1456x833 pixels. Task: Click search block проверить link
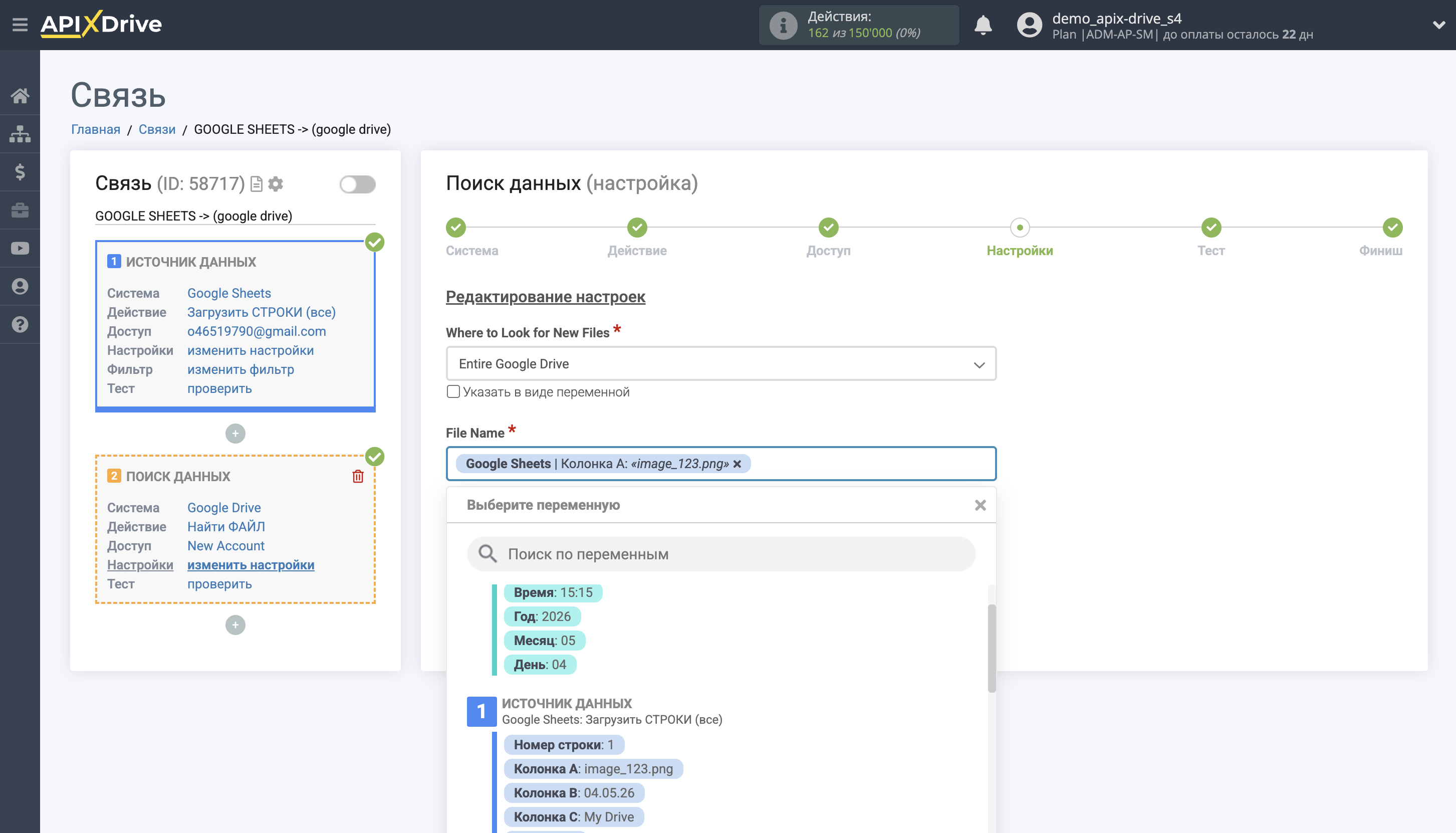pos(219,584)
